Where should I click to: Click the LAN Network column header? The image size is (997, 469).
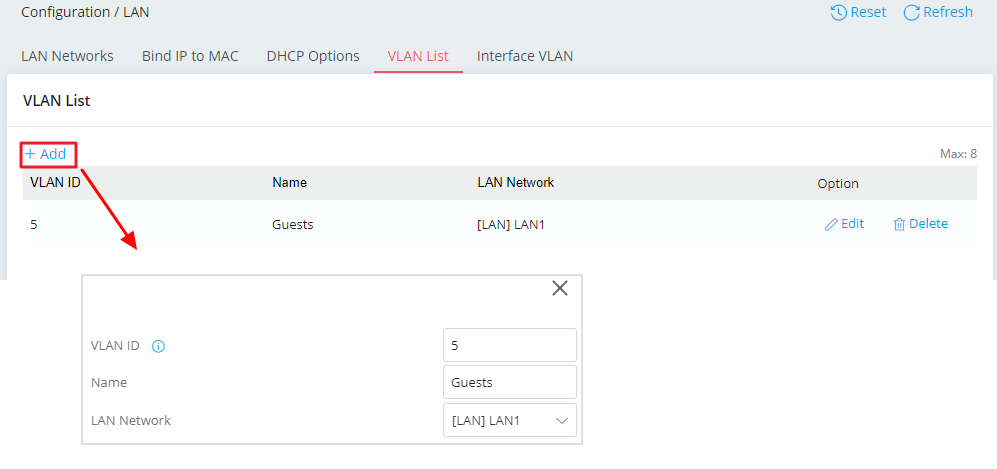click(515, 183)
